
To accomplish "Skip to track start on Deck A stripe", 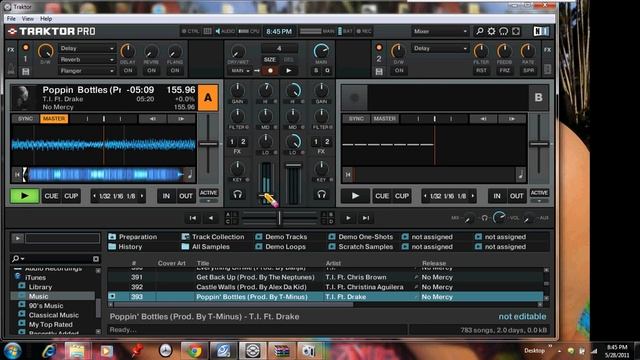I will [17, 175].
